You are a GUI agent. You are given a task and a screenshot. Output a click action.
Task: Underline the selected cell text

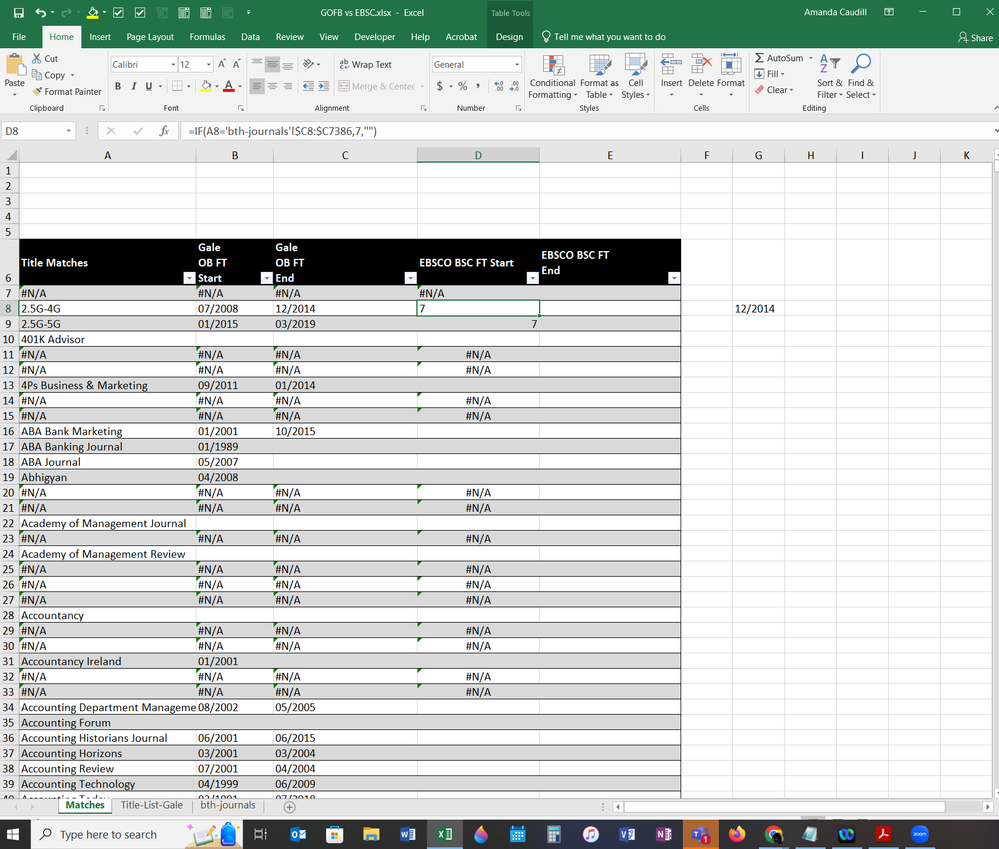pos(148,86)
